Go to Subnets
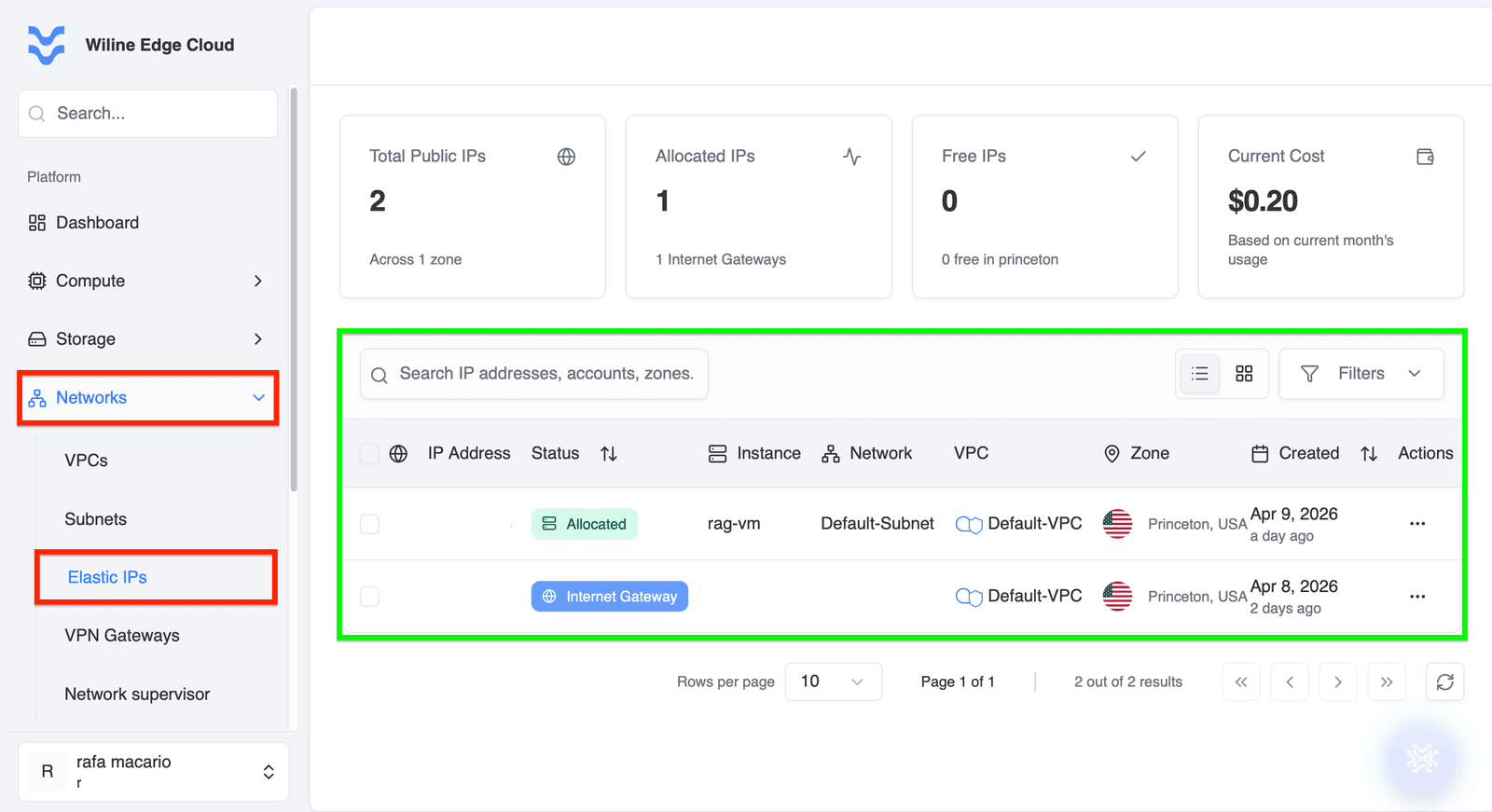 [x=95, y=519]
